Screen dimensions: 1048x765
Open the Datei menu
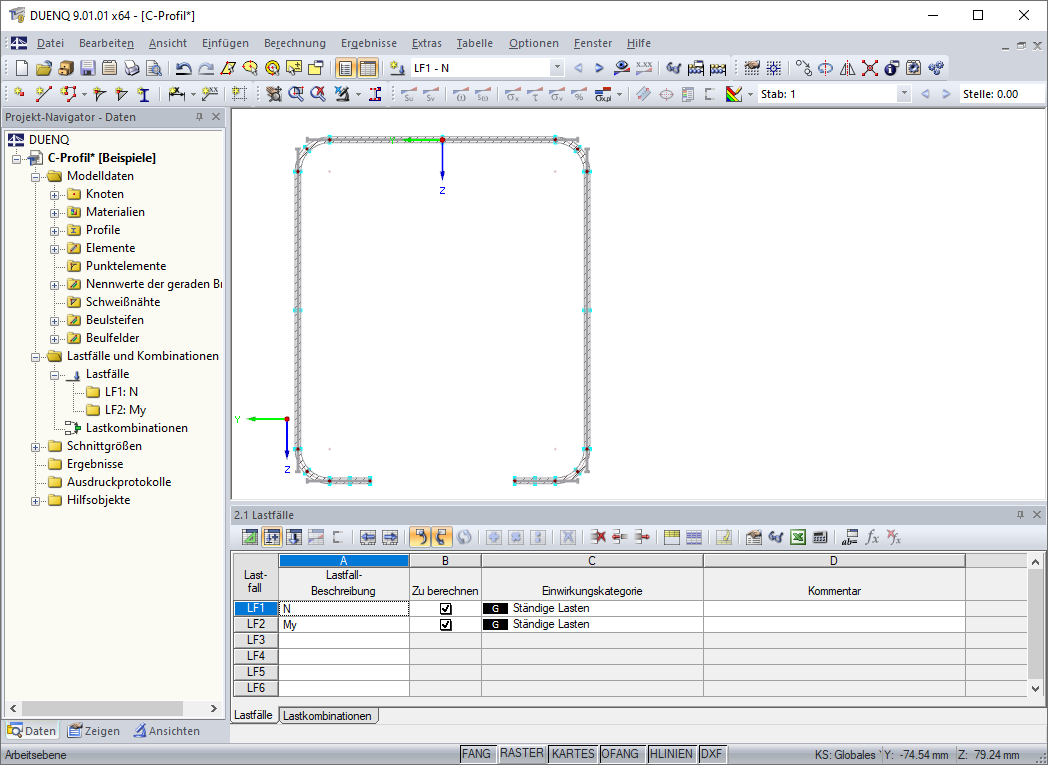[x=50, y=43]
